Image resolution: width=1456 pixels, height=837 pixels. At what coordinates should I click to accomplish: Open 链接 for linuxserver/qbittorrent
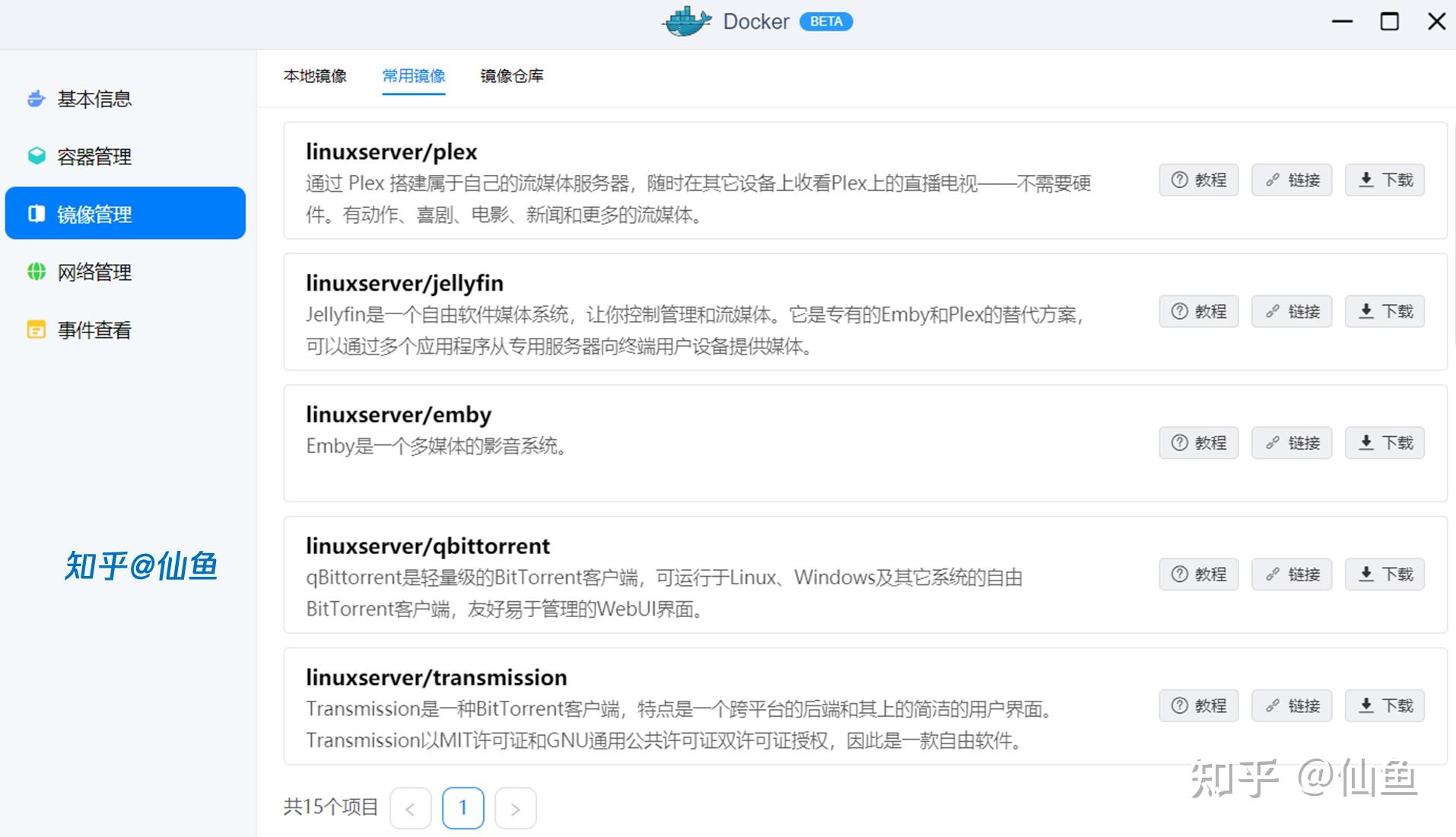pos(1292,574)
